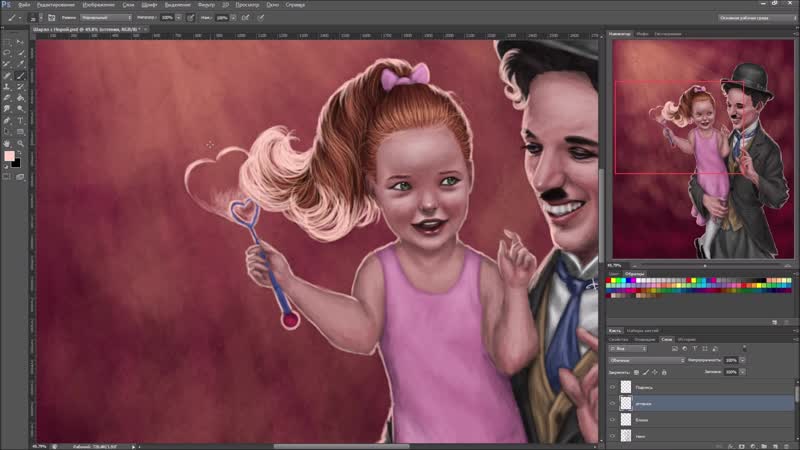800x450 pixels.
Task: Switch to the Образцы swatches tab
Action: click(x=635, y=274)
